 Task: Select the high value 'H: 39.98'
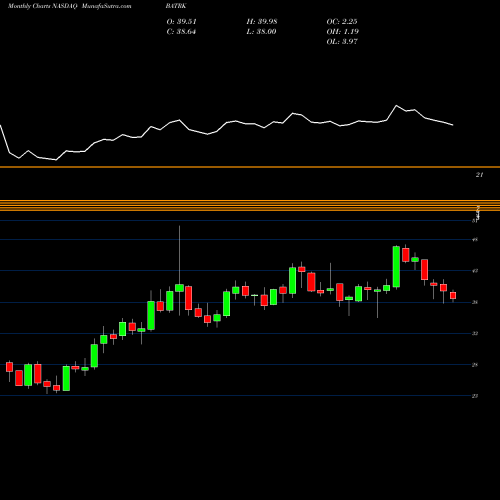[x=262, y=22]
